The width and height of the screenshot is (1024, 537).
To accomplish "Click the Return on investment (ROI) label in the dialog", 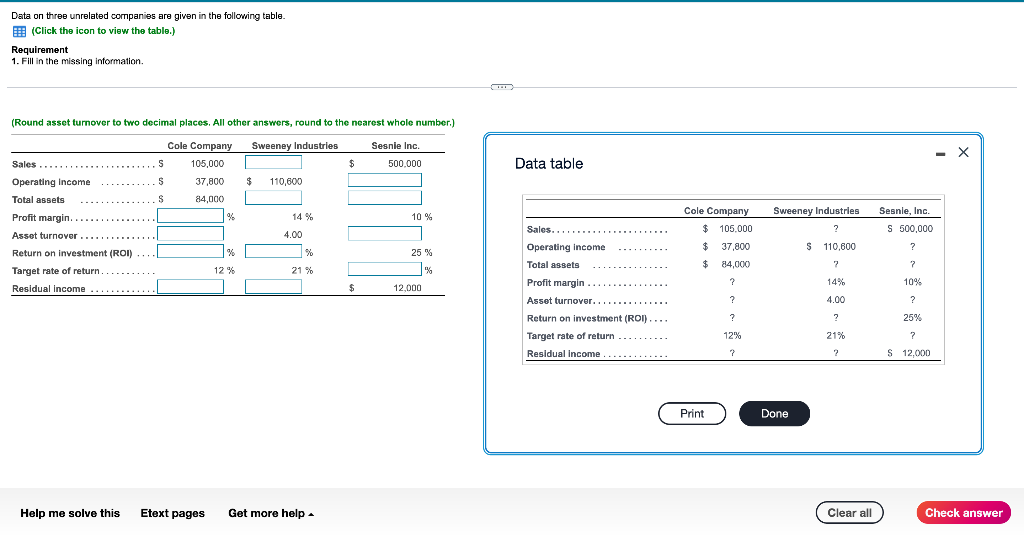I will pos(587,318).
